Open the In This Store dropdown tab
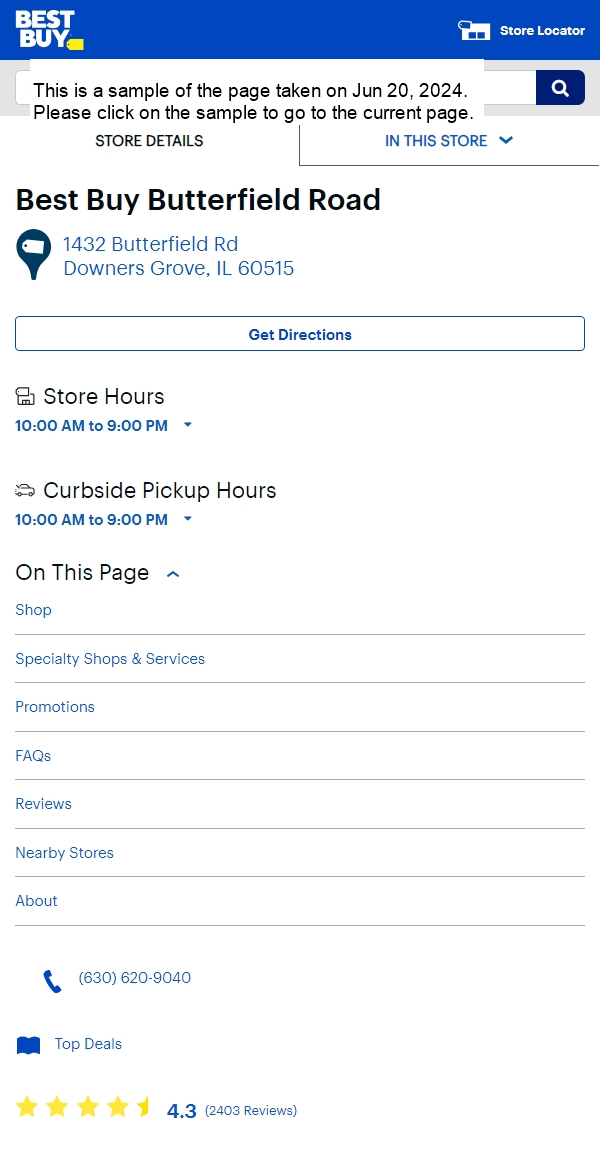This screenshot has width=600, height=1170. pyautogui.click(x=449, y=141)
